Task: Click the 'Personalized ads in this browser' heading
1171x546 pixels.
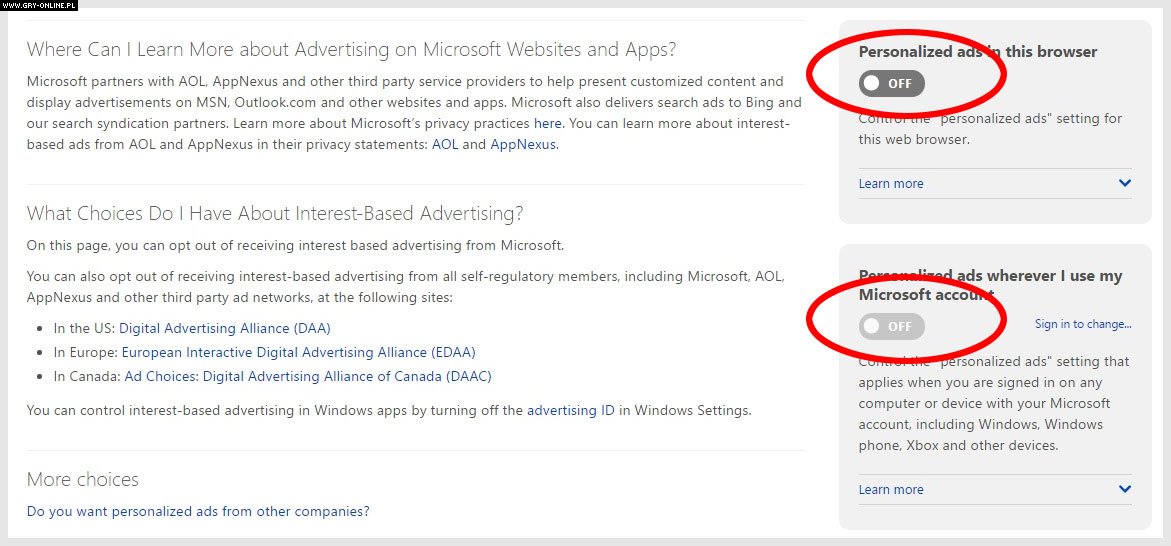Action: [x=978, y=52]
